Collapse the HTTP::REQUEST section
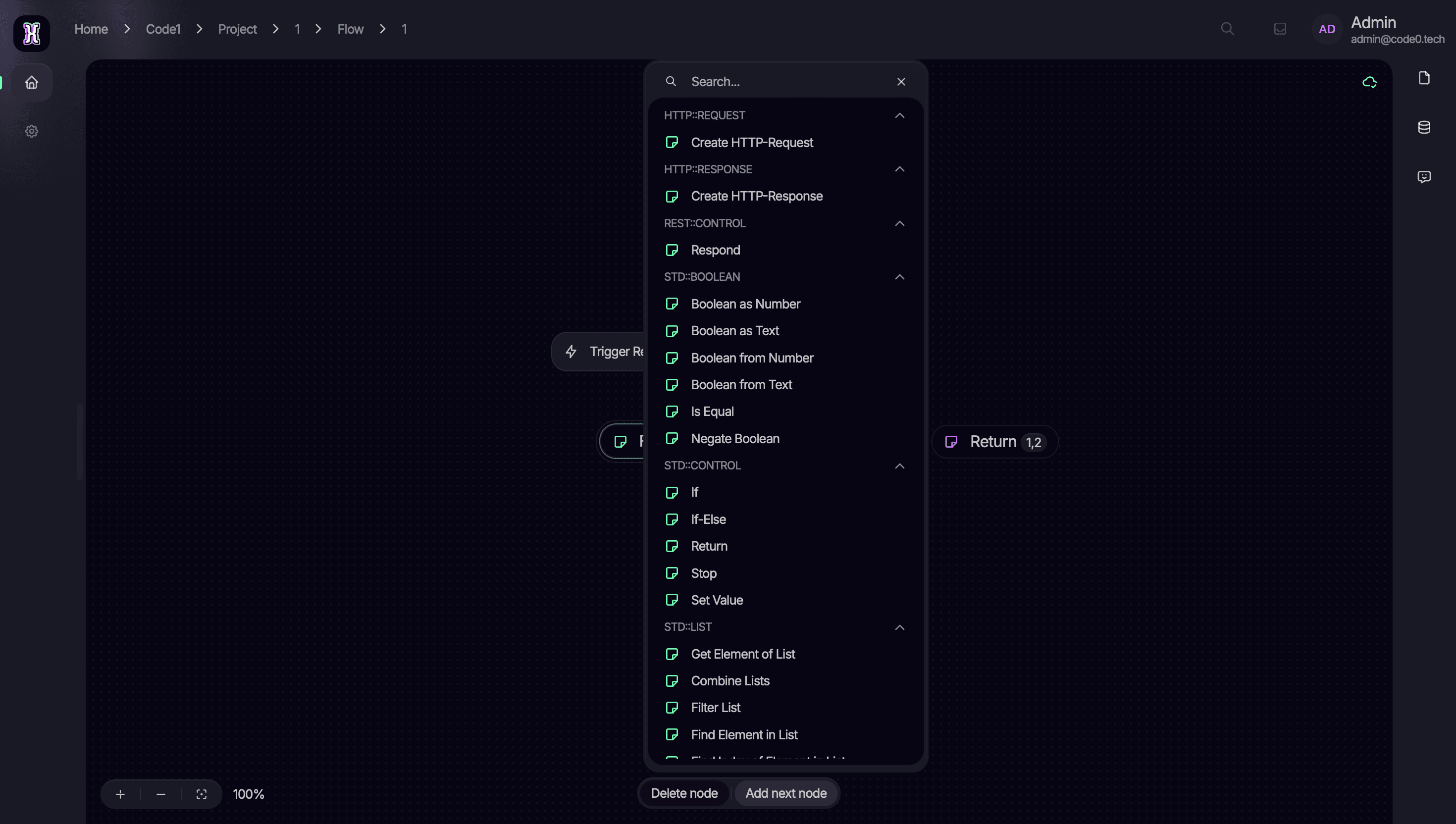The image size is (1456, 824). coord(899,115)
